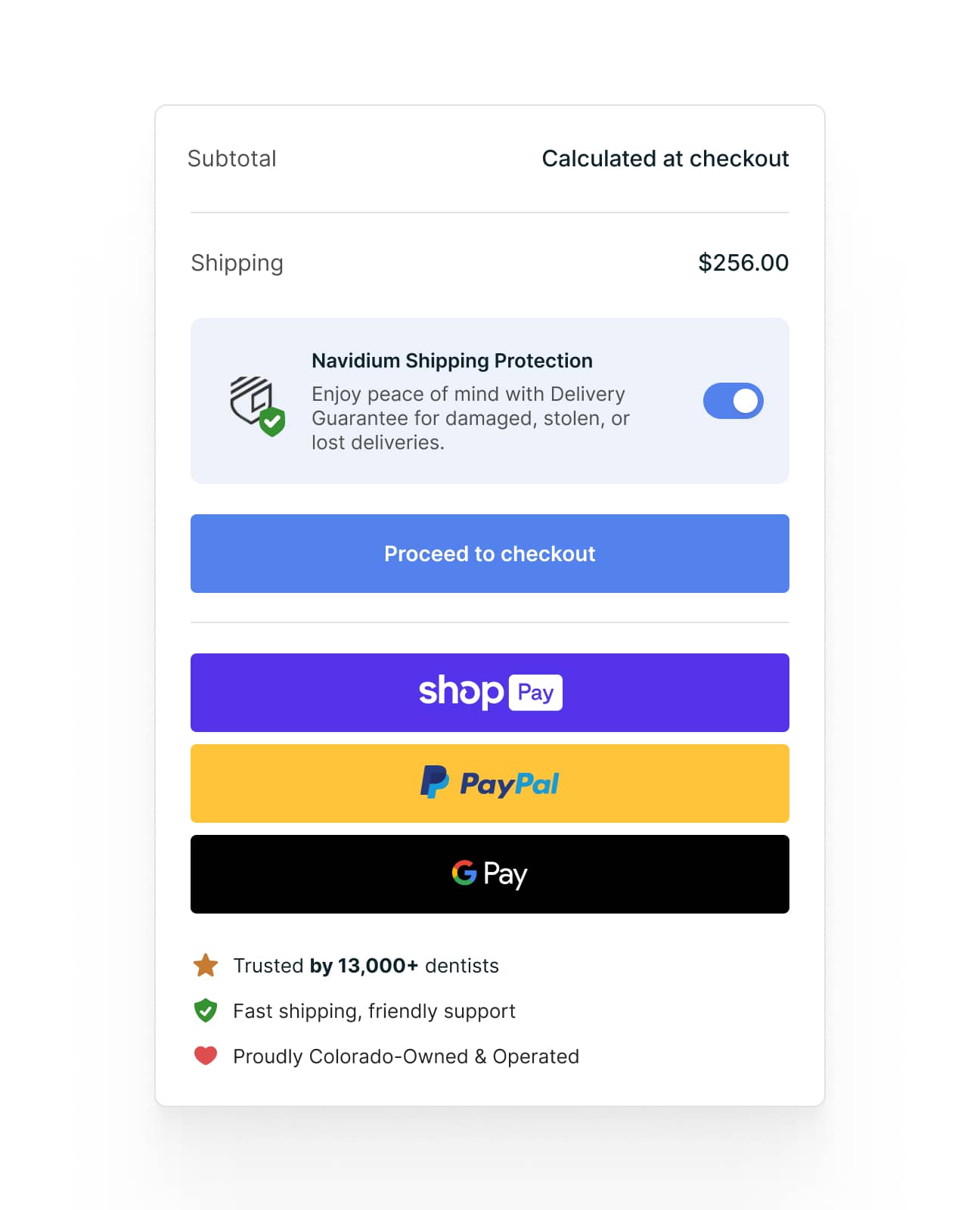Click the Shipping cost of $256.00
The width and height of the screenshot is (980, 1210).
tap(743, 262)
